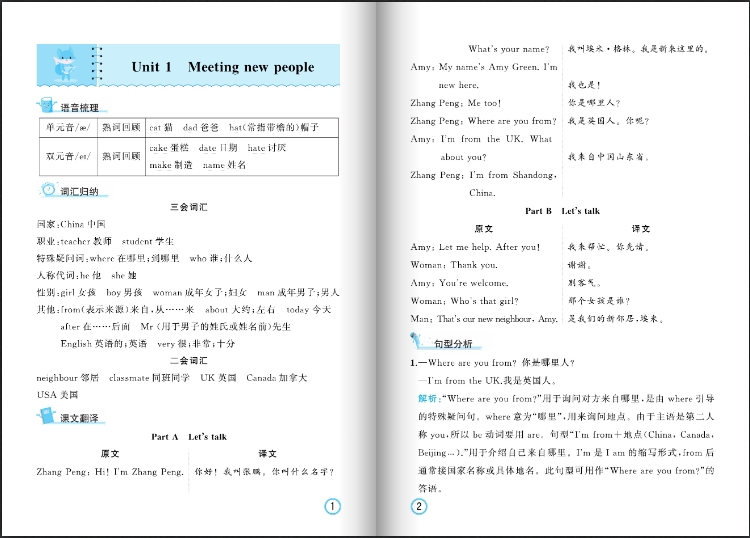Click 'USA 美国' vocabulary entry

(57, 395)
